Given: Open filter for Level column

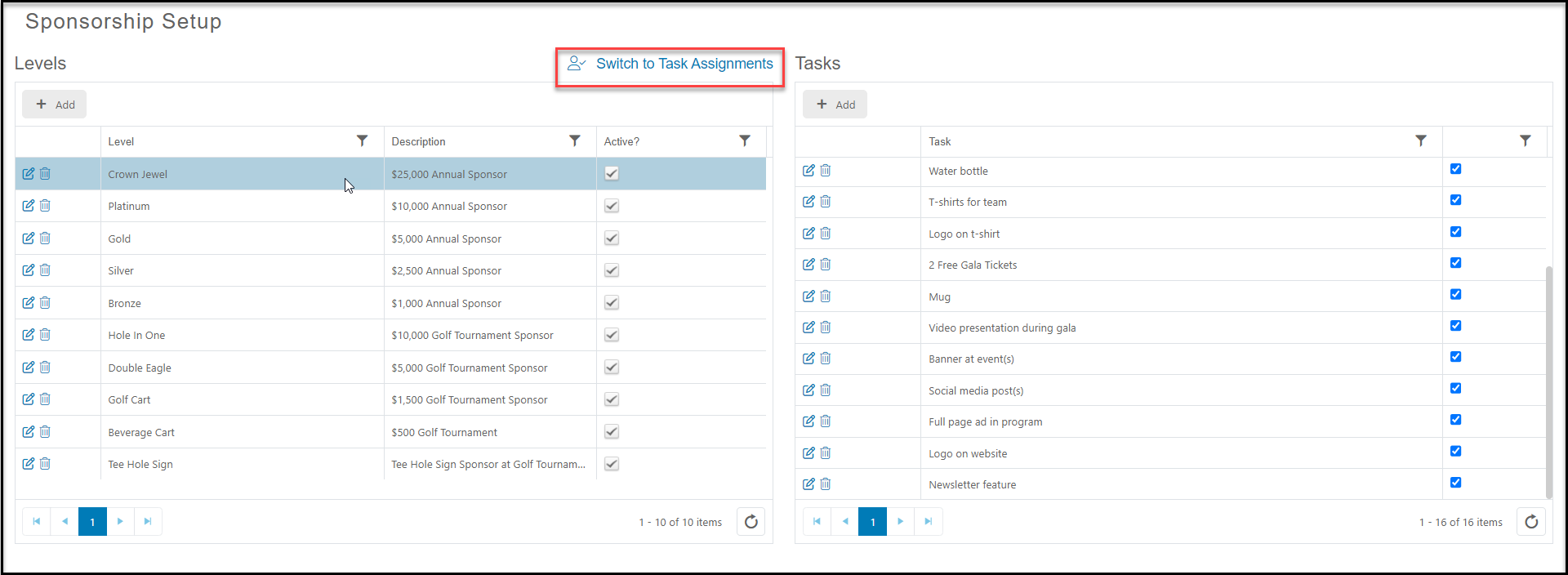Looking at the screenshot, I should click(362, 140).
